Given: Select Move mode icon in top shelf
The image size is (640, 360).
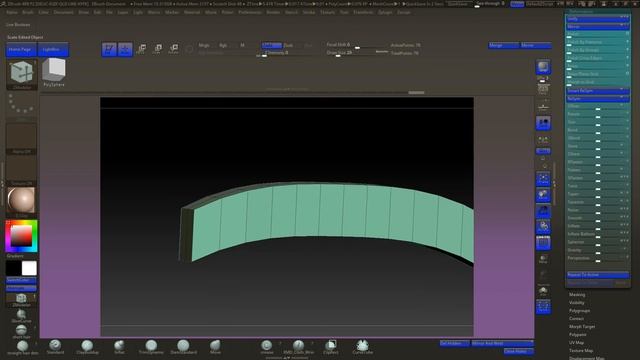Looking at the screenshot, I should click(141, 49).
